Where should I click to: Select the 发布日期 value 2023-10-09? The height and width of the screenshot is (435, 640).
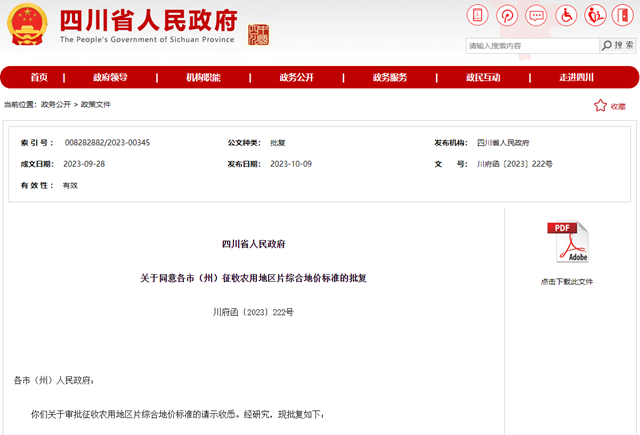click(291, 164)
